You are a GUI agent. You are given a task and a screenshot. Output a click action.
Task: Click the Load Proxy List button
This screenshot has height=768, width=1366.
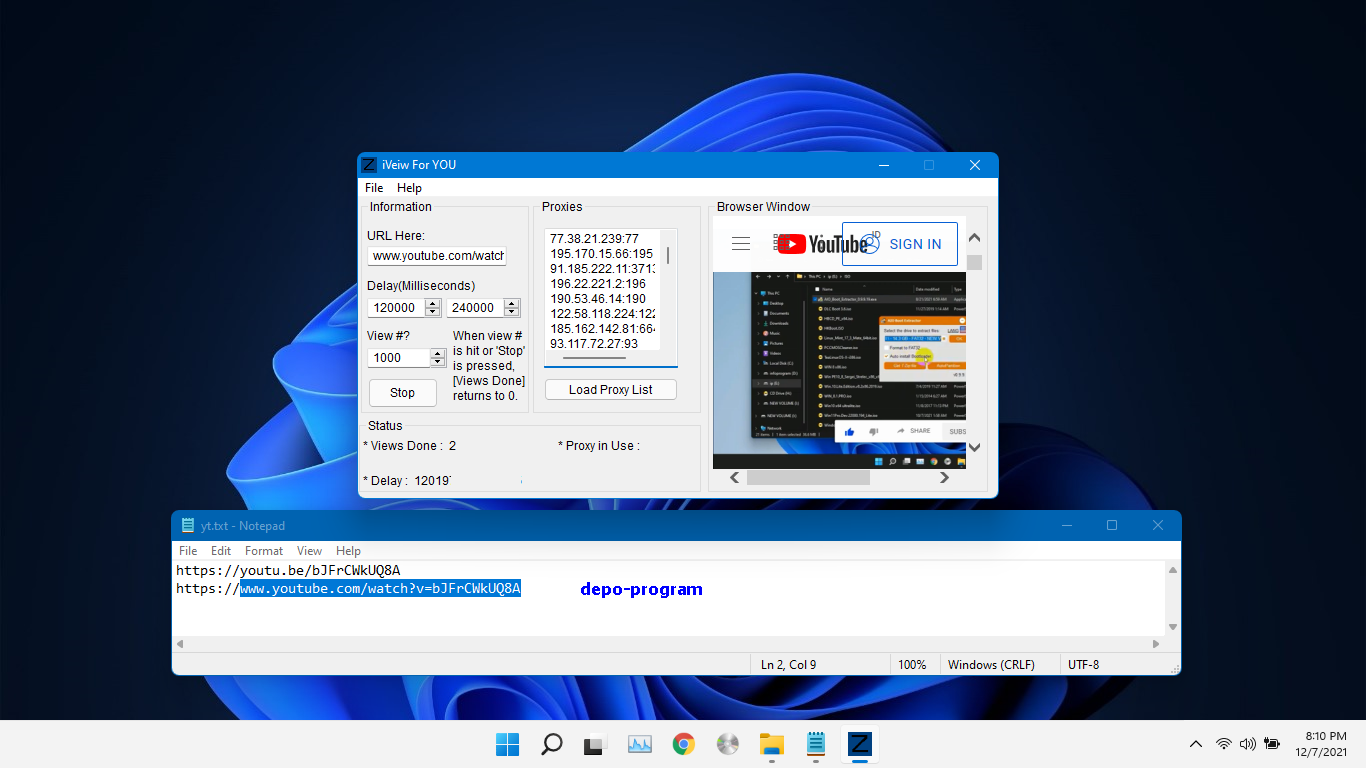click(611, 390)
